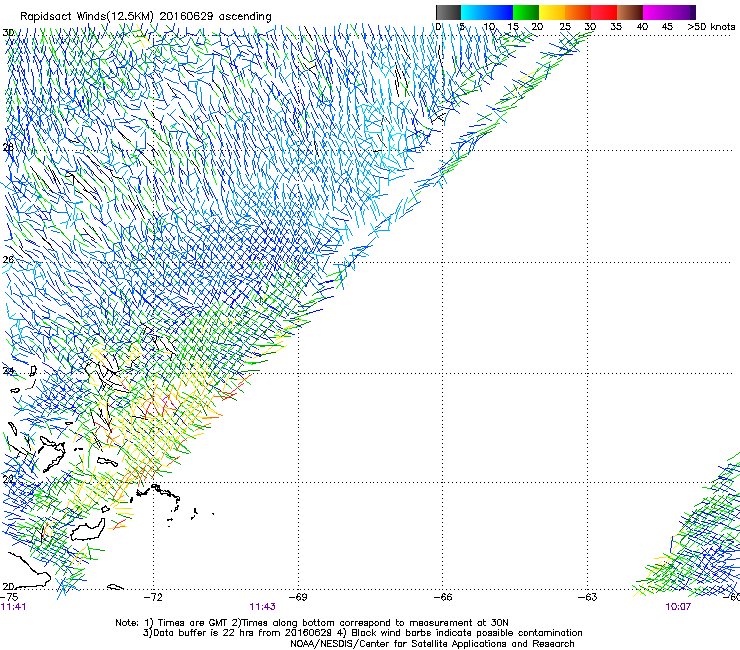This screenshot has width=740, height=650.
Task: Select the longitude label '-75'
Action: point(9,597)
